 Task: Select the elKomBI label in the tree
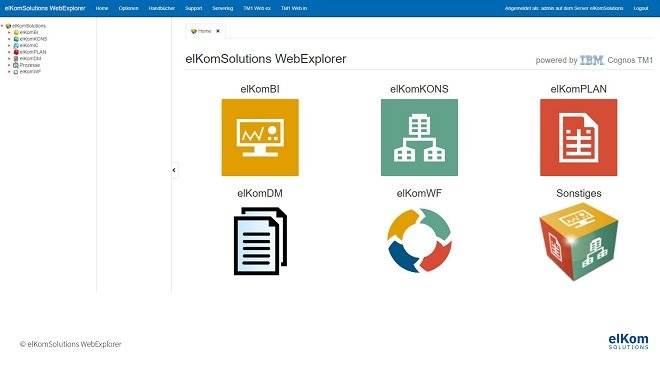click(x=29, y=32)
